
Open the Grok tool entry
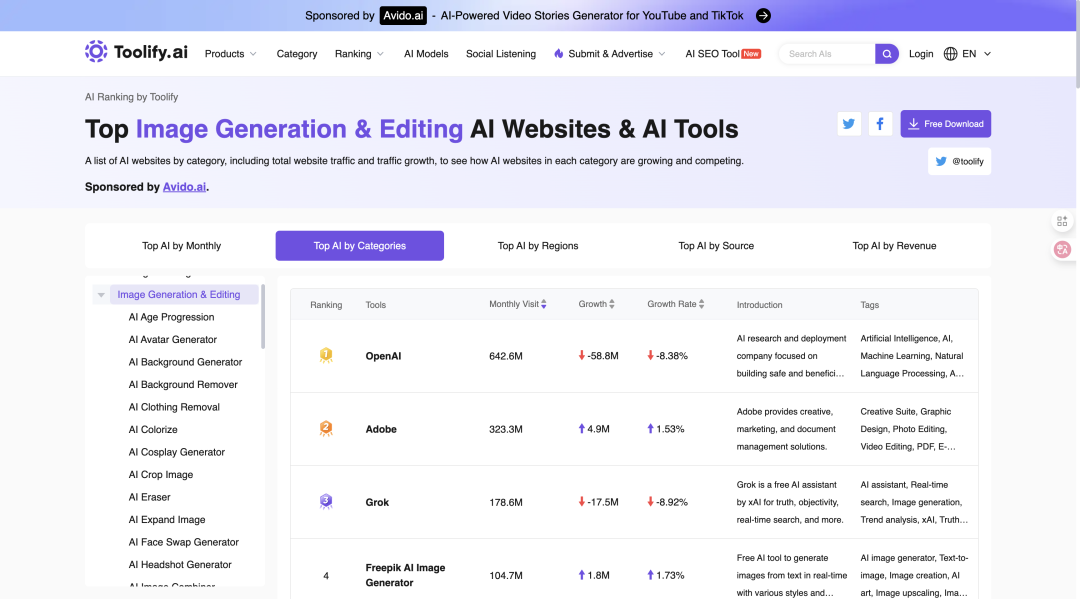[377, 502]
